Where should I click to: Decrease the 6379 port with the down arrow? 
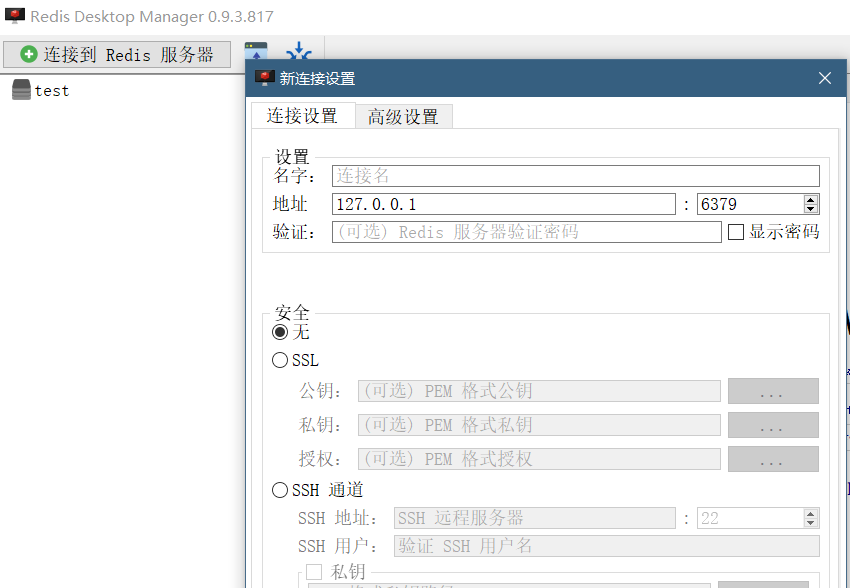810,209
